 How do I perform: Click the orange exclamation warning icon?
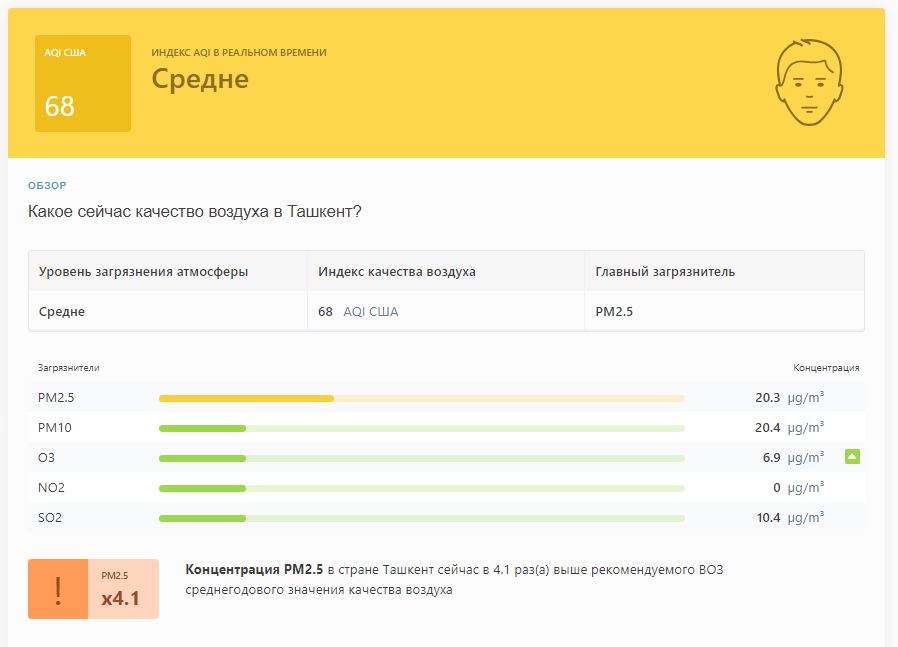click(58, 589)
